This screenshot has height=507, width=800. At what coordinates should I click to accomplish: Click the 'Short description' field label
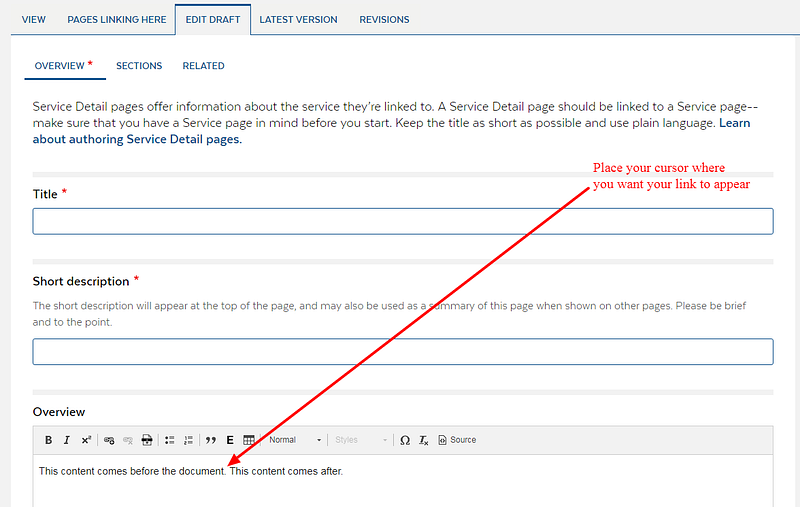click(81, 282)
